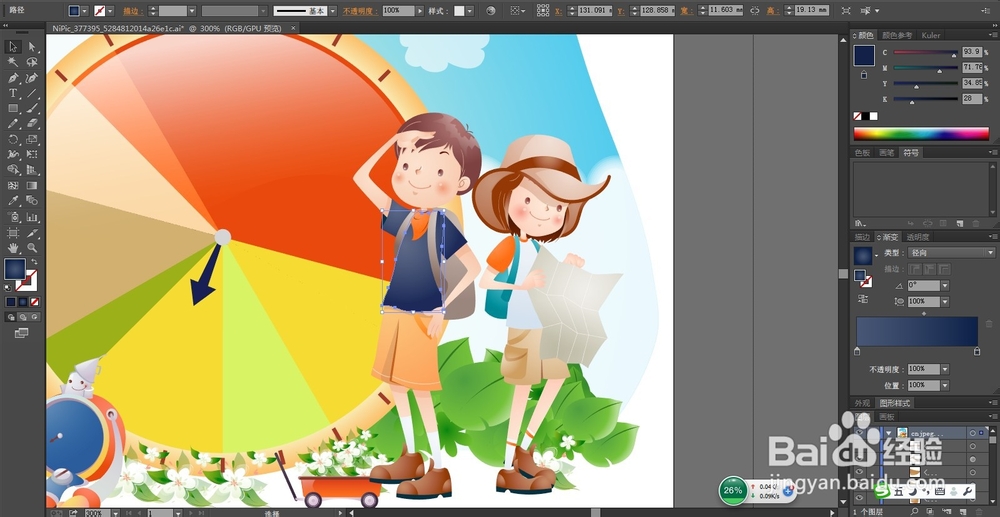Select the Selection tool (black arrow)
The image size is (1000, 517).
[13, 47]
